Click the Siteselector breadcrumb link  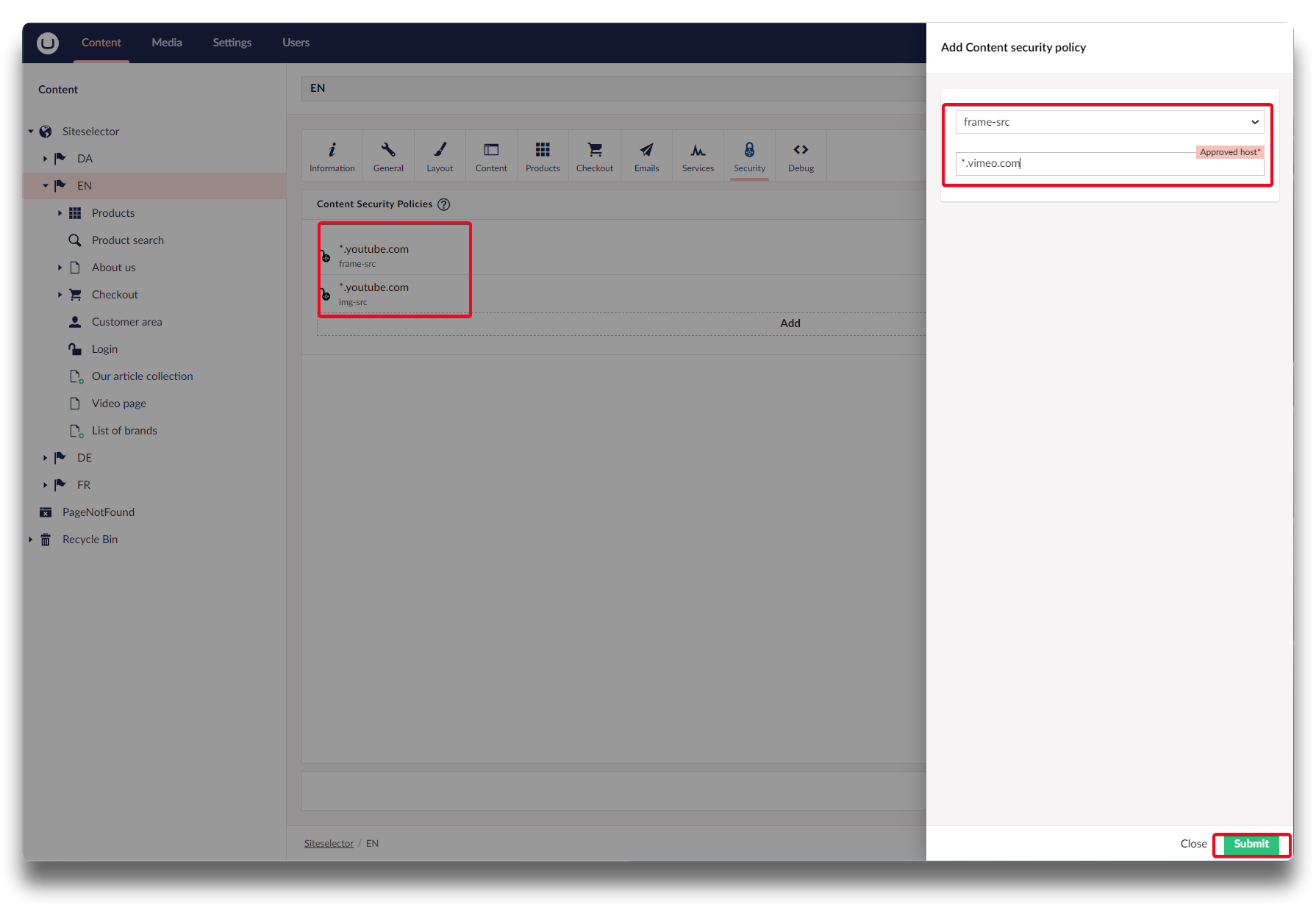[329, 844]
